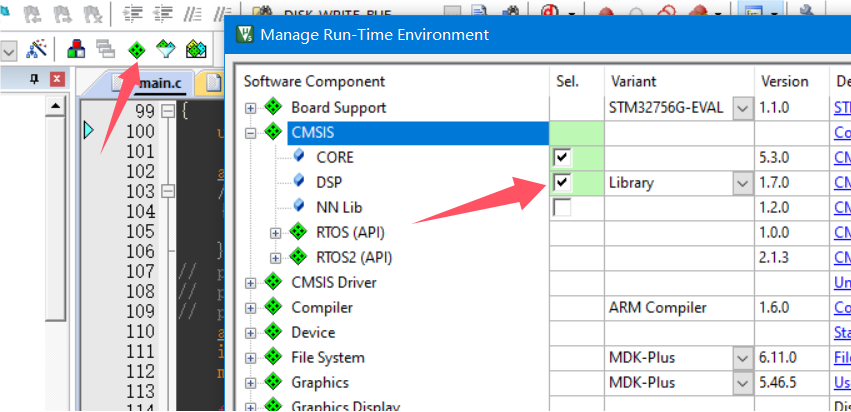
Task: Switch to the yellow tab beside main.c
Action: [213, 83]
